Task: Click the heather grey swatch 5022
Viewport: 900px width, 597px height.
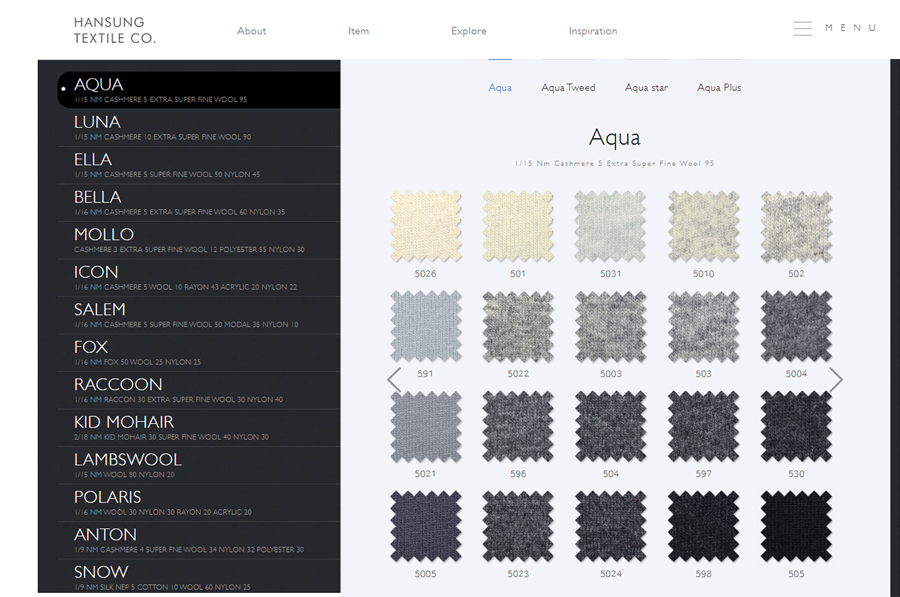Action: [518, 327]
